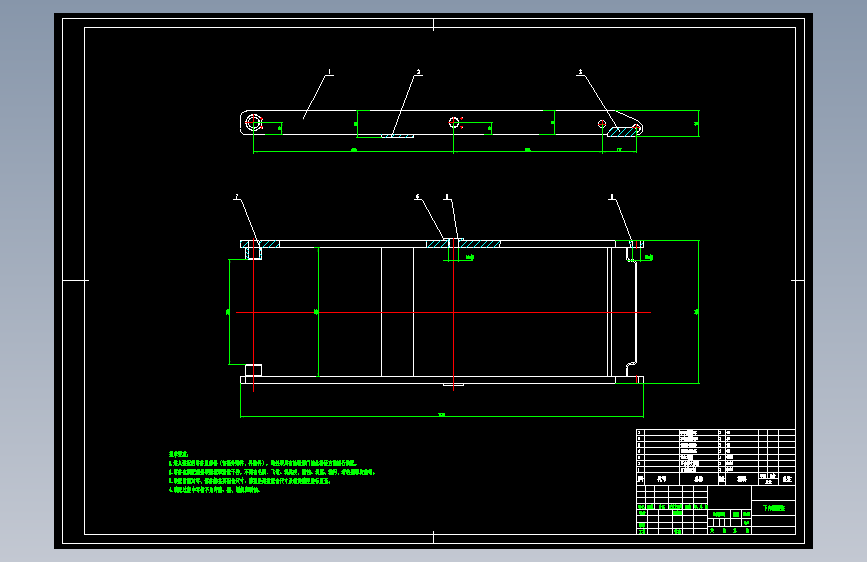Click the green technical requirements notes block

[271, 472]
